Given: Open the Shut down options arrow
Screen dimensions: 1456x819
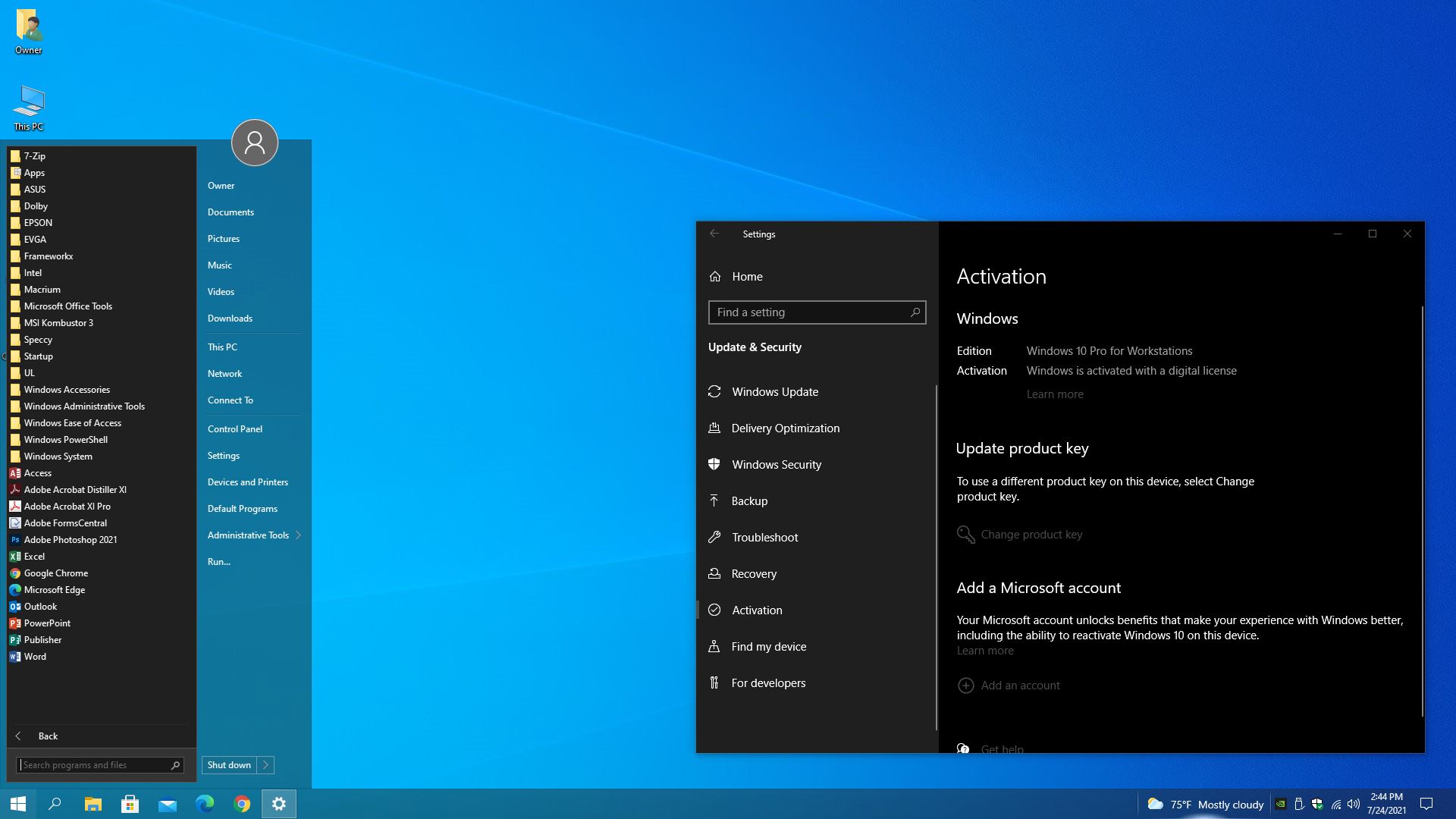Looking at the screenshot, I should [x=266, y=765].
